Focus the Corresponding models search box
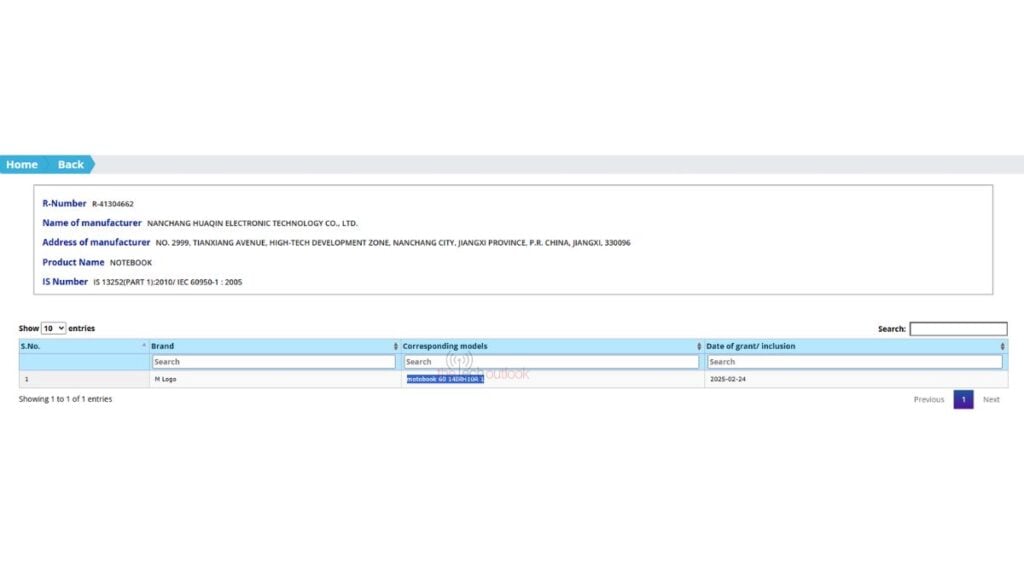This screenshot has height=576, width=1024. [x=551, y=362]
